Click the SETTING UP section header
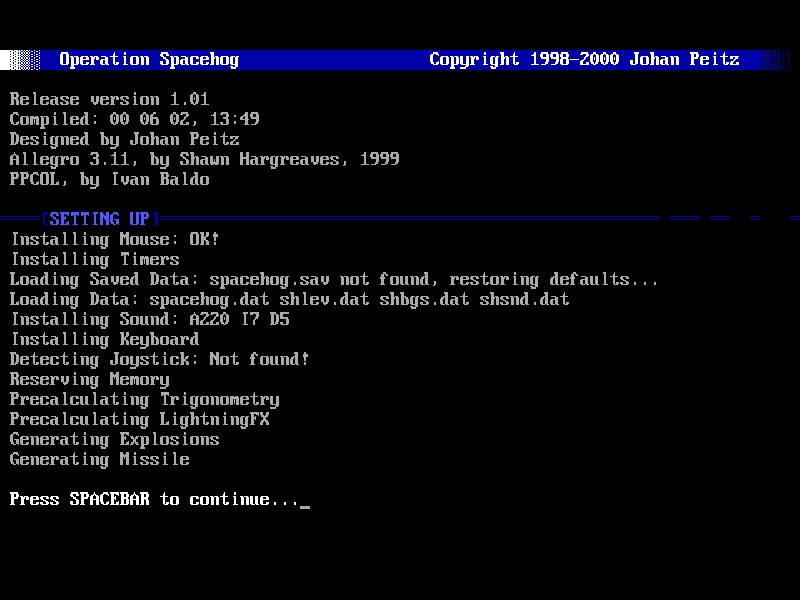The image size is (800, 600). pos(99,219)
